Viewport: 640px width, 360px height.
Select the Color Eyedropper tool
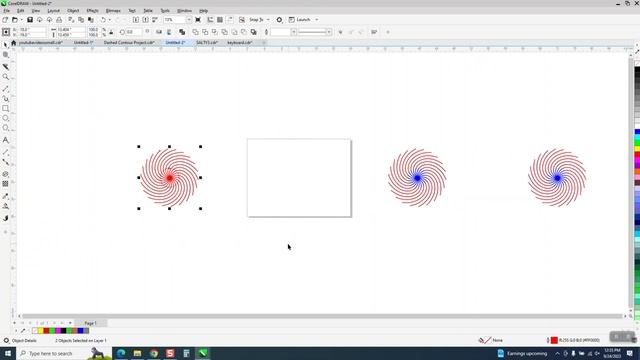point(6,196)
